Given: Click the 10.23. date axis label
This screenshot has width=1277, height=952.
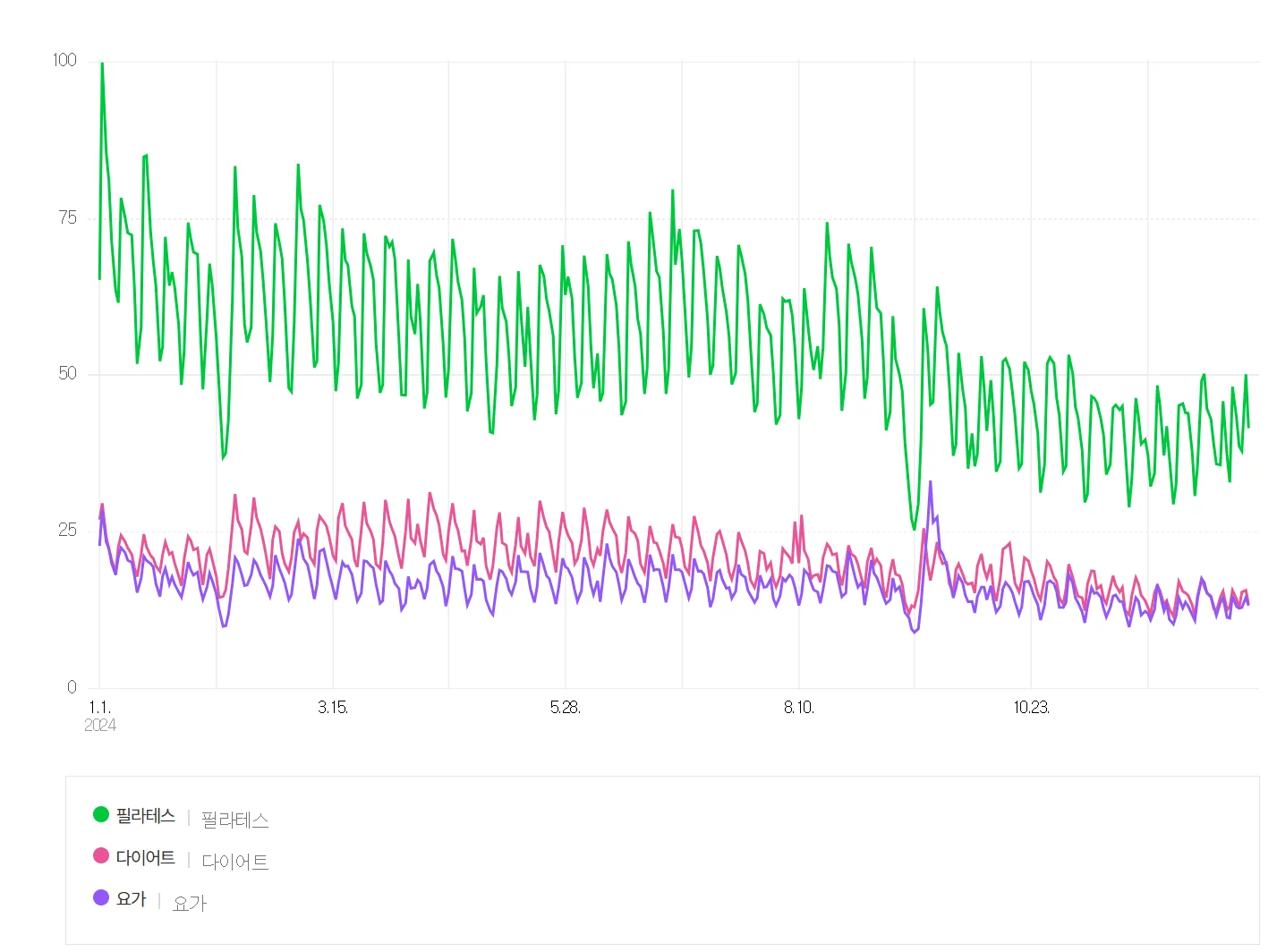Looking at the screenshot, I should pyautogui.click(x=1031, y=707).
